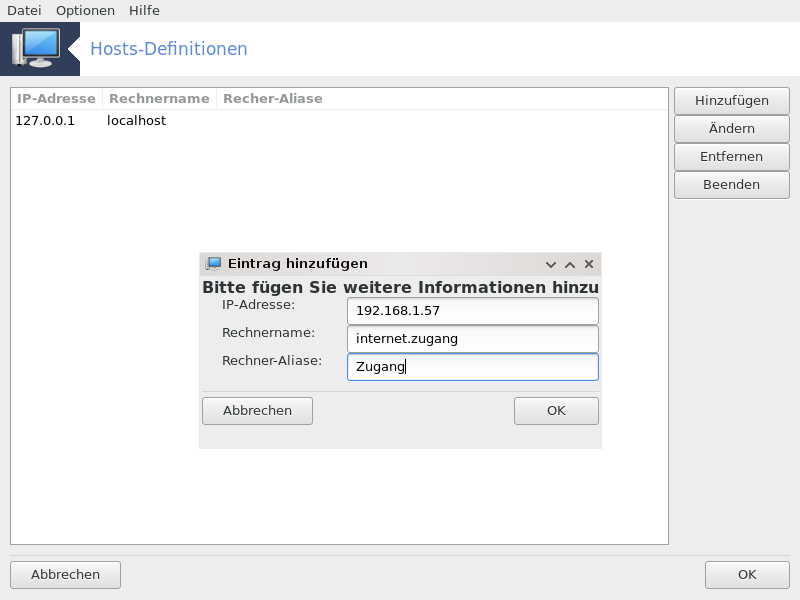Open the Datei menu
The width and height of the screenshot is (800, 600).
point(24,10)
